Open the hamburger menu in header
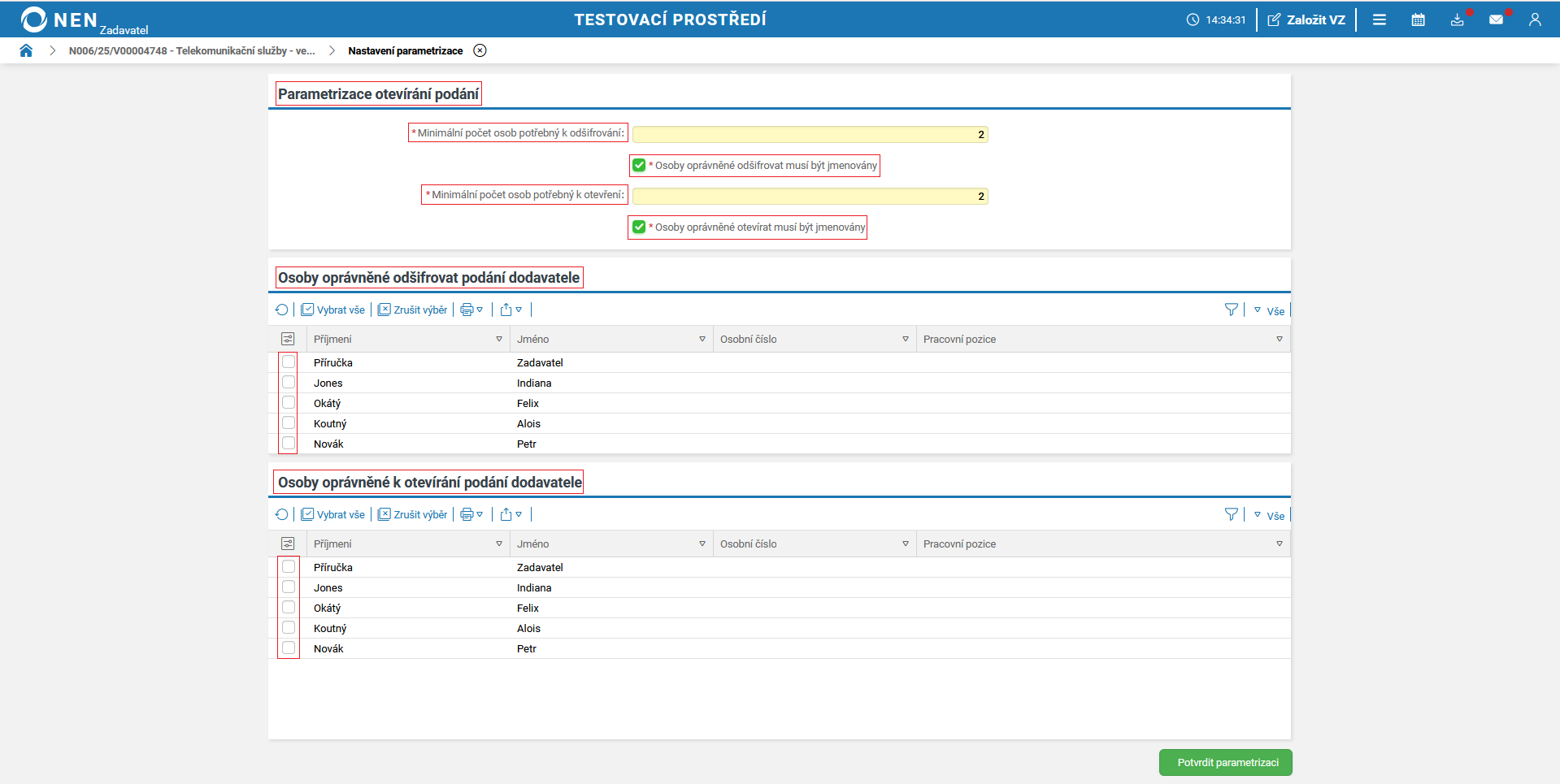 (x=1380, y=19)
